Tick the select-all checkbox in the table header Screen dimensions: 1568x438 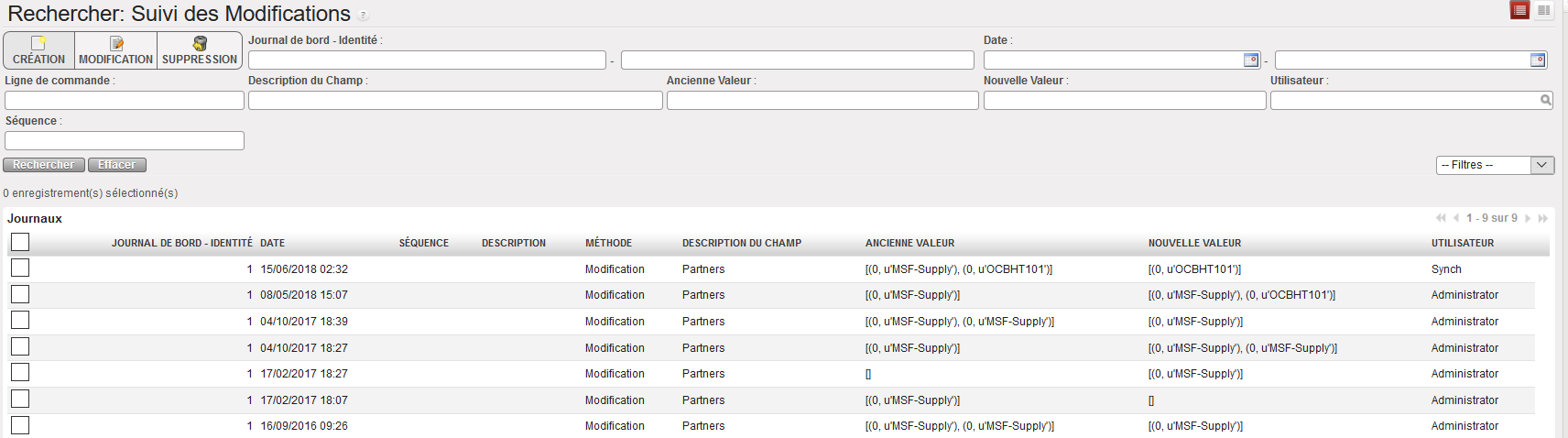click(20, 242)
